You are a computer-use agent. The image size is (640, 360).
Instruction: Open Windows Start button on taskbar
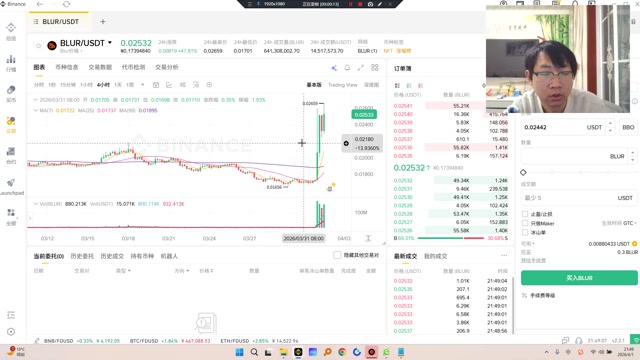click(x=240, y=352)
